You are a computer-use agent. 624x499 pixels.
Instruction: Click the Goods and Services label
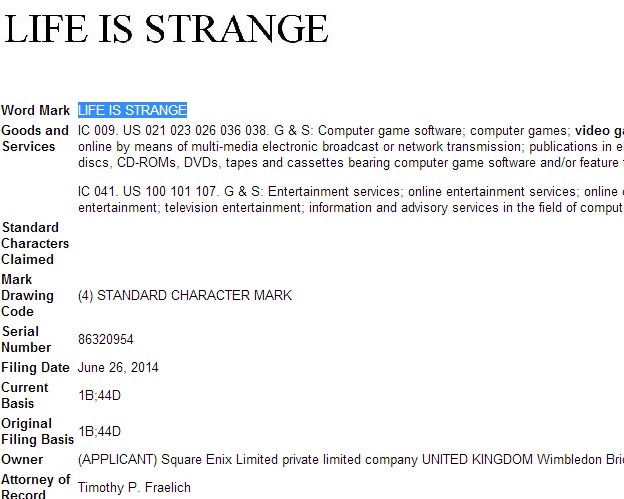click(35, 138)
